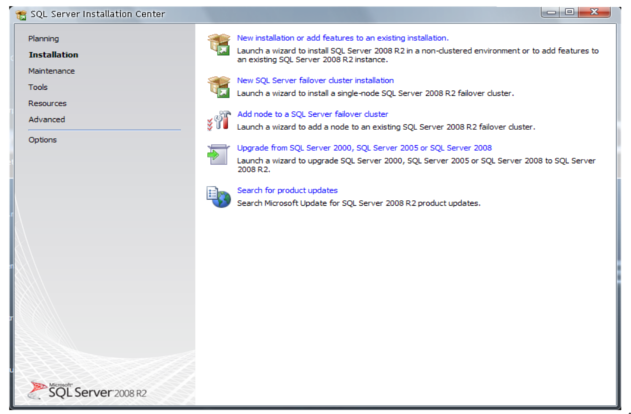
Task: Click the single-node failover cluster description text
Action: coord(375,93)
